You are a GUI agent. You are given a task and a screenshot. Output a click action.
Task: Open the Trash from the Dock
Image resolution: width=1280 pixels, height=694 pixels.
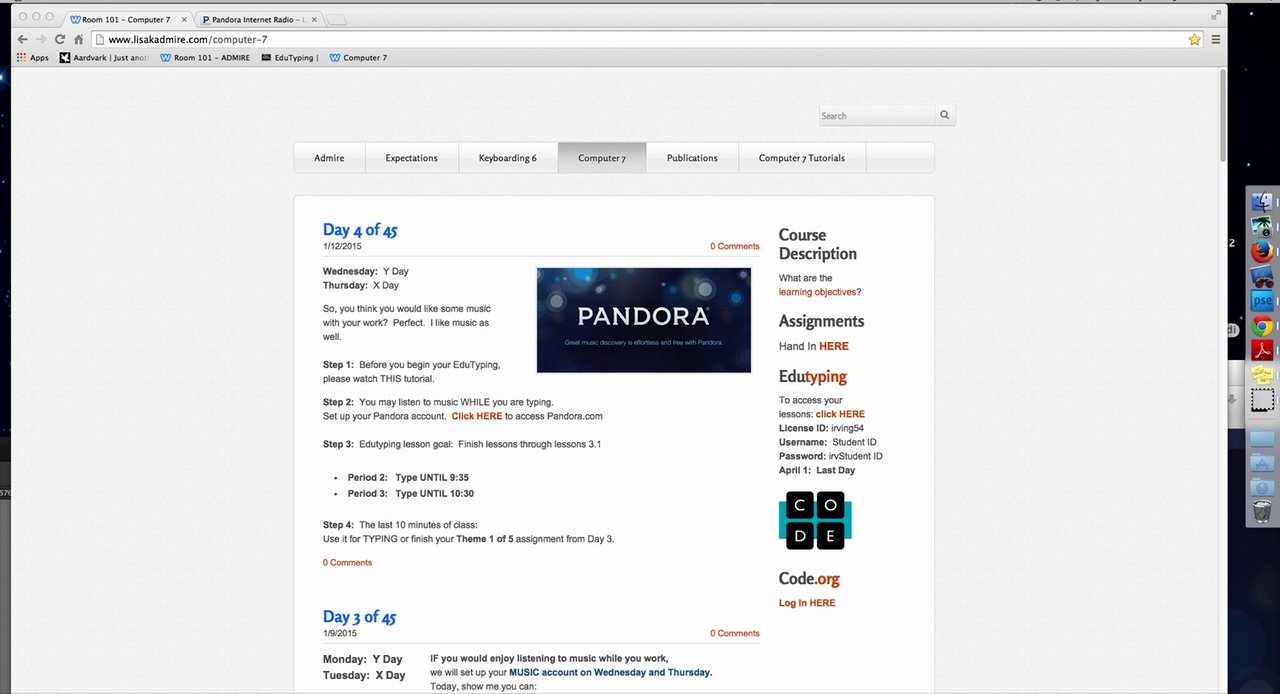pyautogui.click(x=1261, y=511)
